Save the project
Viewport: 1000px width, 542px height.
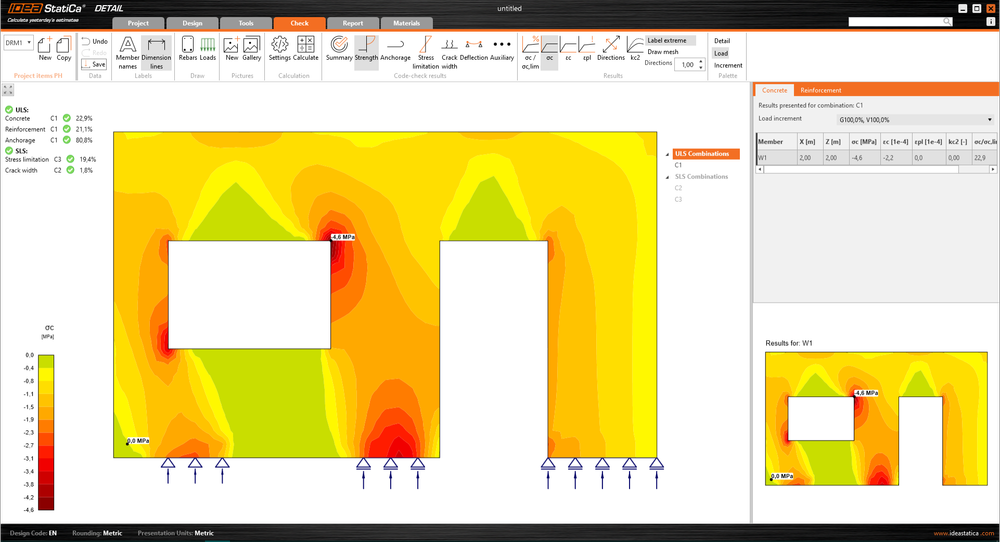(x=94, y=64)
